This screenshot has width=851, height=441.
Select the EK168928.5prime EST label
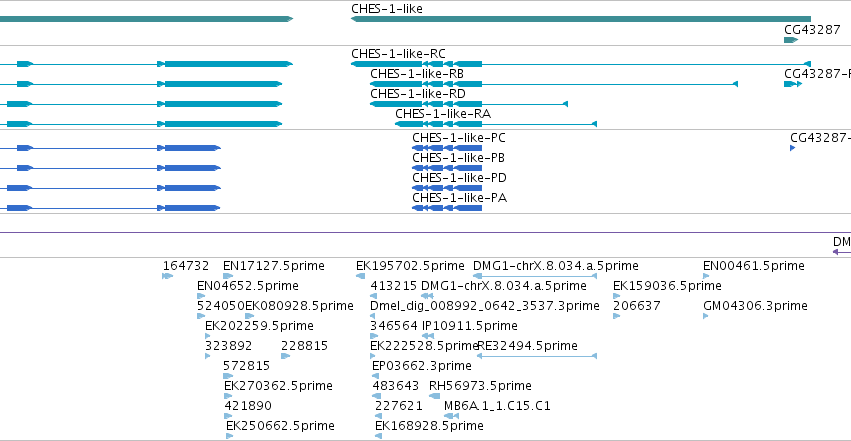point(429,426)
